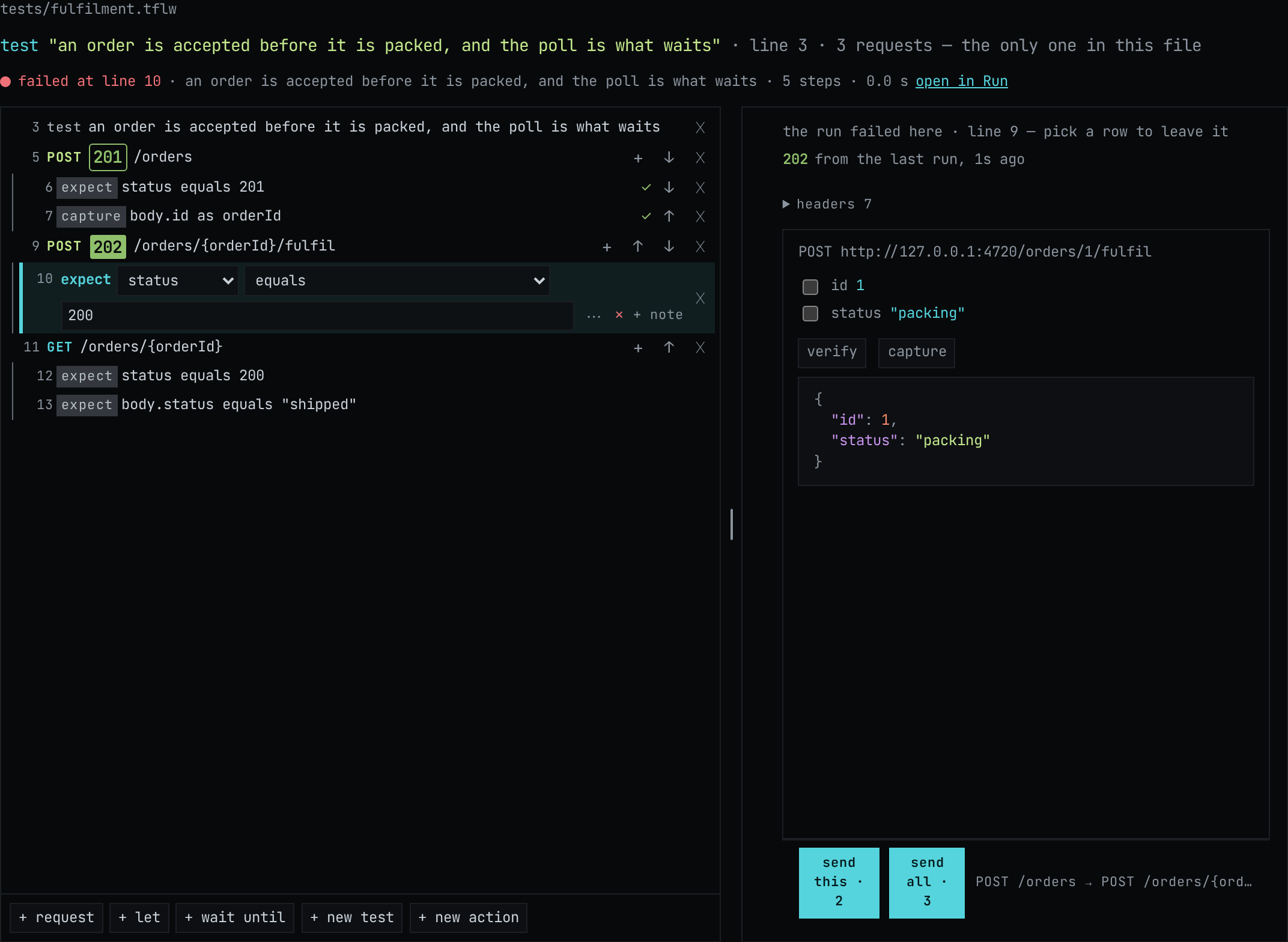Open the equals operator dropdown
Screen dimensions: 1288x942
click(397, 281)
